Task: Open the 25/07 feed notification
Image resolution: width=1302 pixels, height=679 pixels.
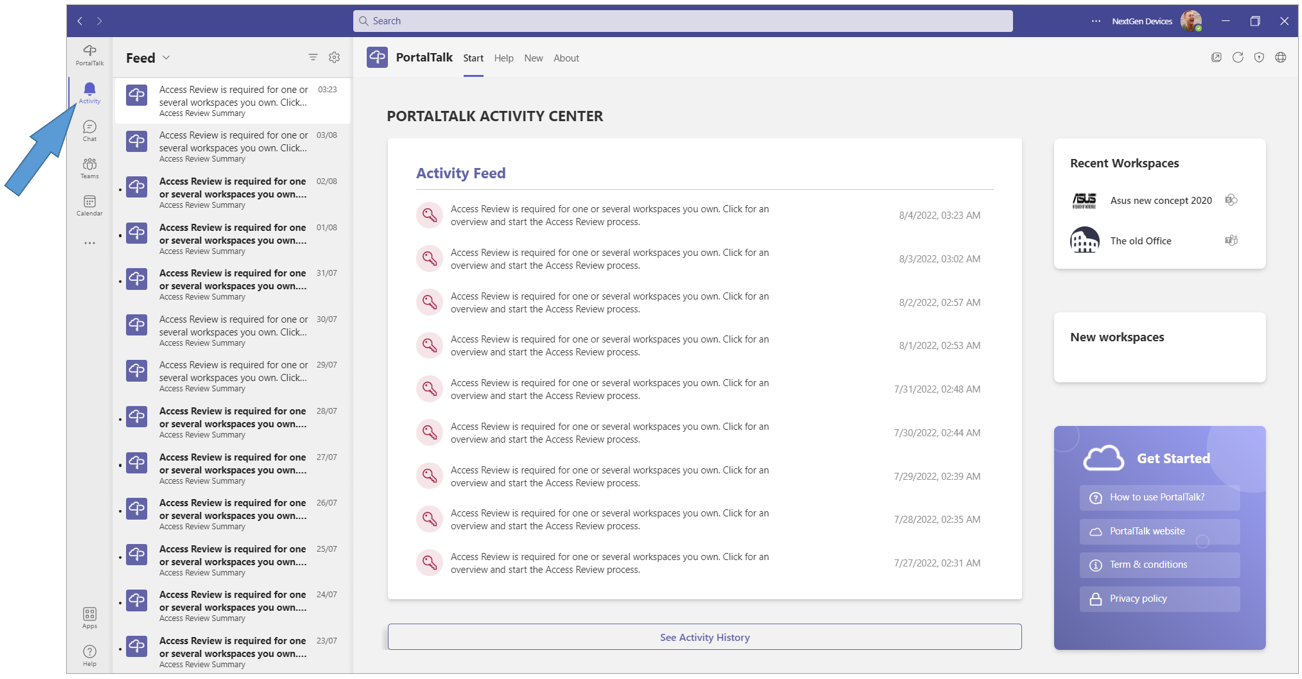Action: [x=233, y=561]
